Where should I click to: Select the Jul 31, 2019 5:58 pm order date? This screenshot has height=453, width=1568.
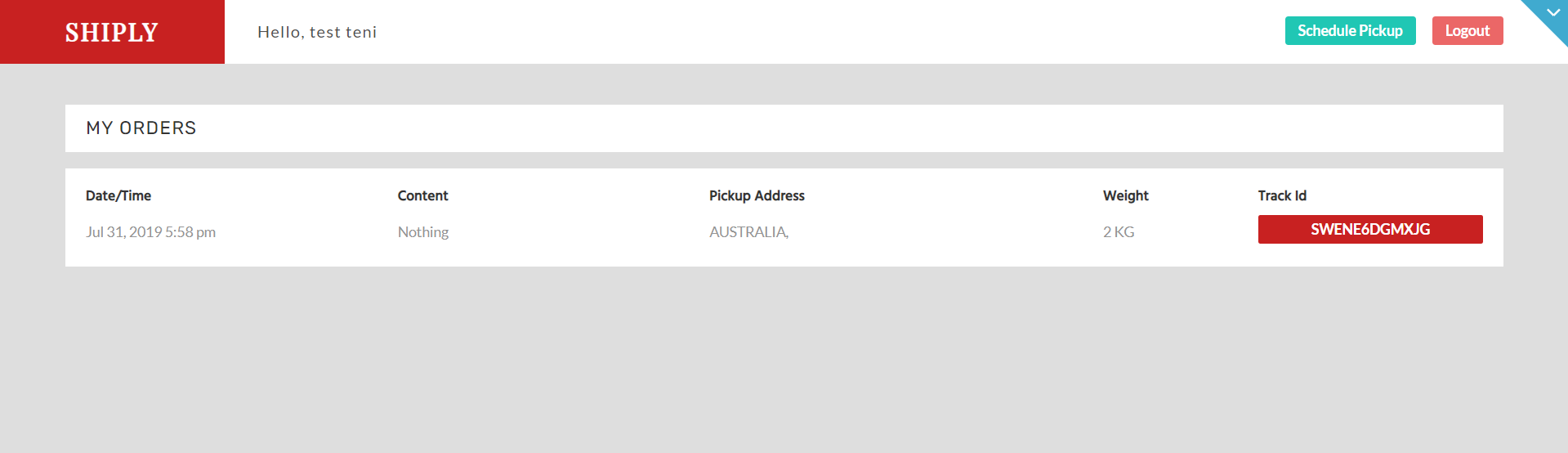tap(150, 232)
